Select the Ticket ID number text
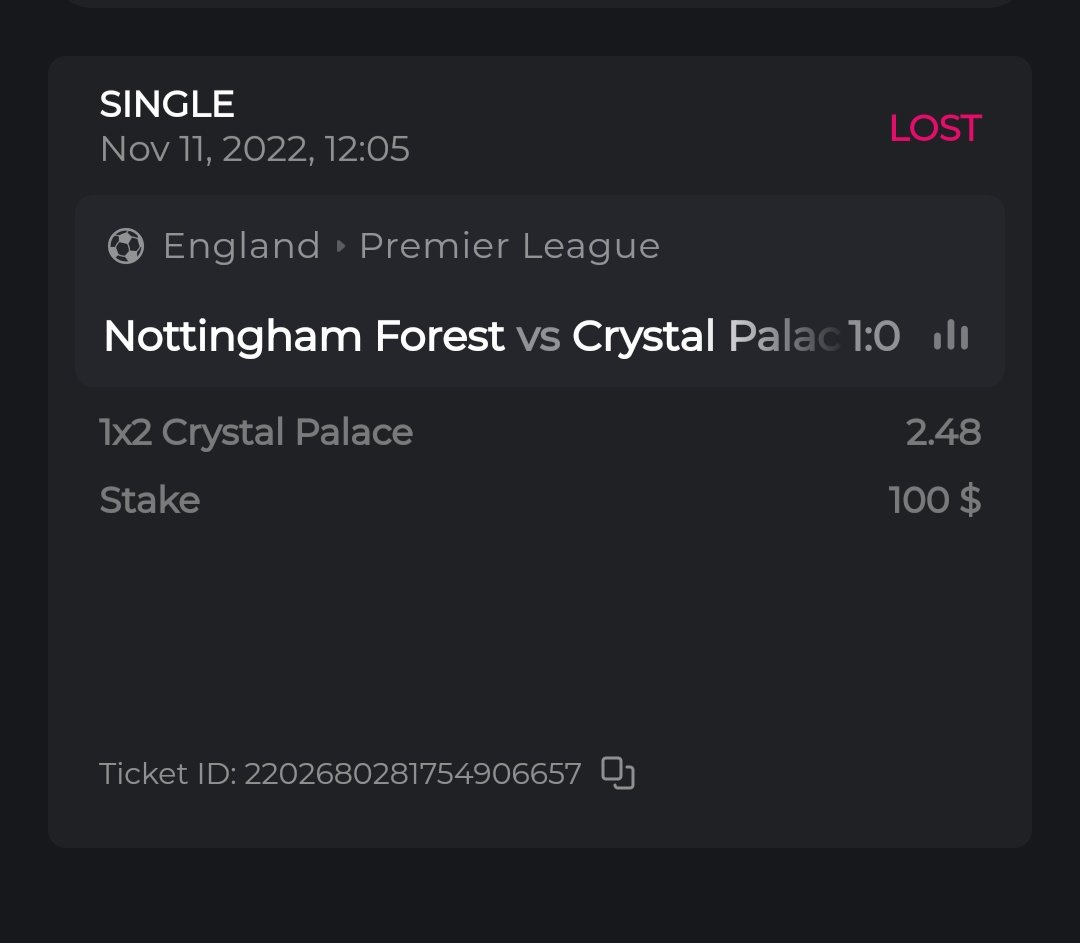This screenshot has width=1080, height=943. tap(412, 774)
